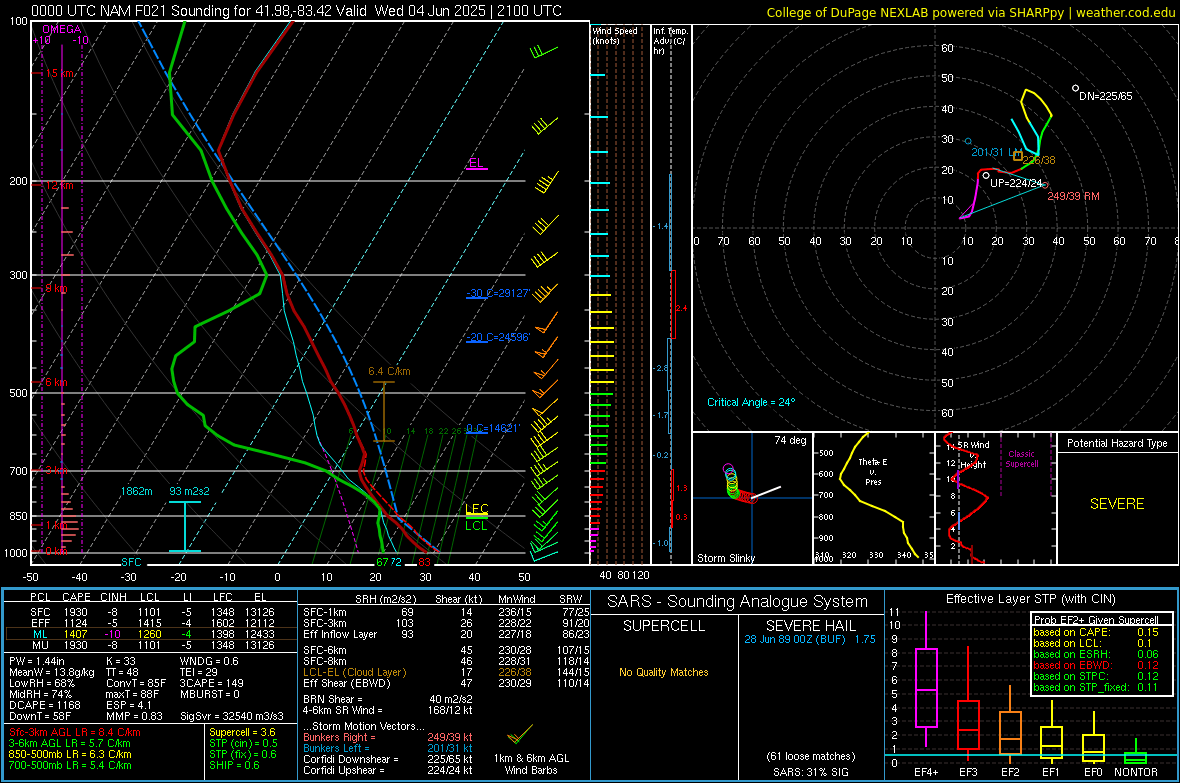The image size is (1180, 783).
Task: Click the 'SUPERCELL' SARS column header
Action: pyautogui.click(x=664, y=626)
